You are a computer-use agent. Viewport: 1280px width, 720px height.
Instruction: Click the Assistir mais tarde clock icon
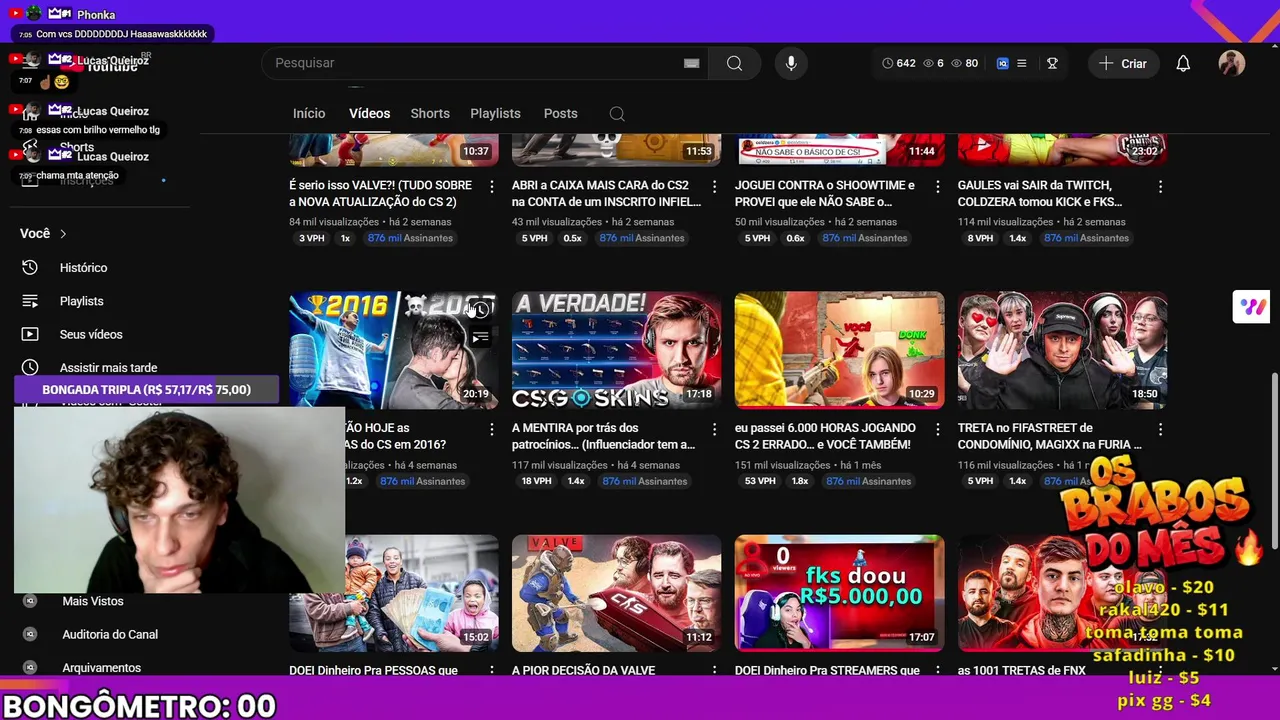[x=30, y=367]
